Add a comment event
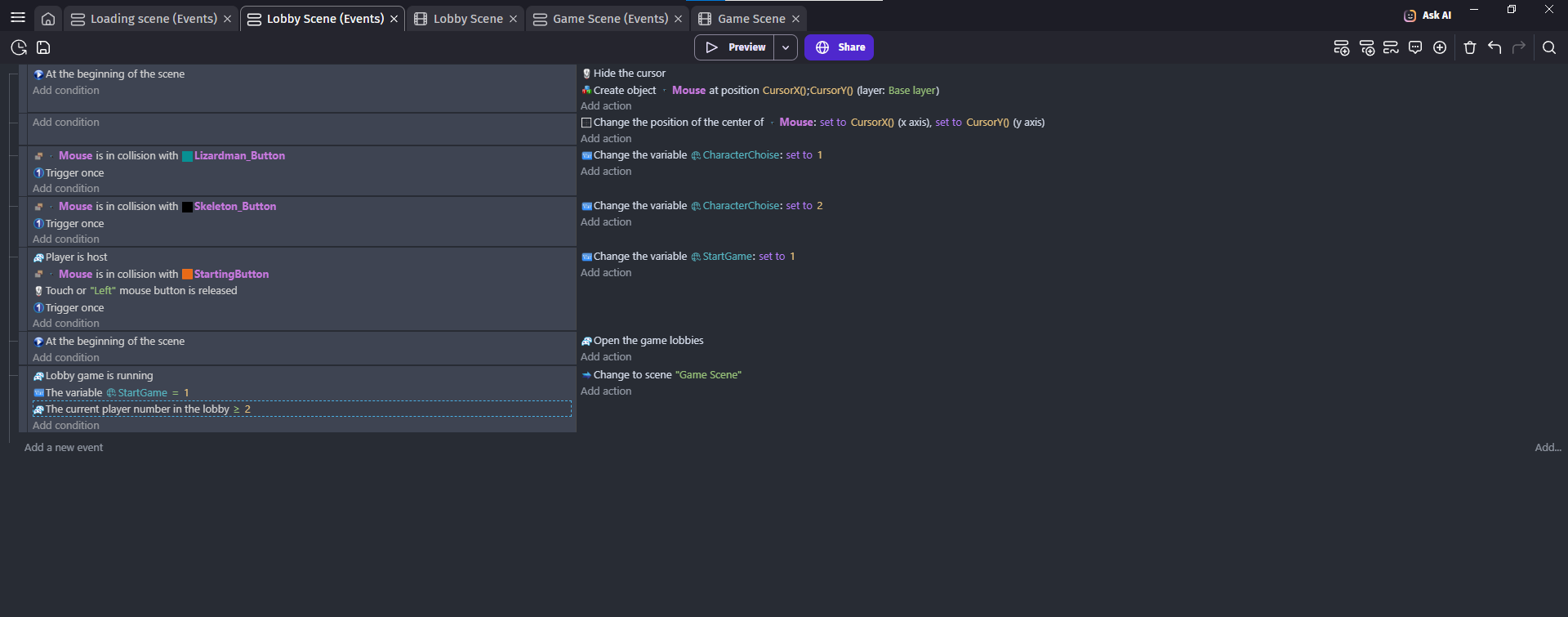 (x=1415, y=47)
